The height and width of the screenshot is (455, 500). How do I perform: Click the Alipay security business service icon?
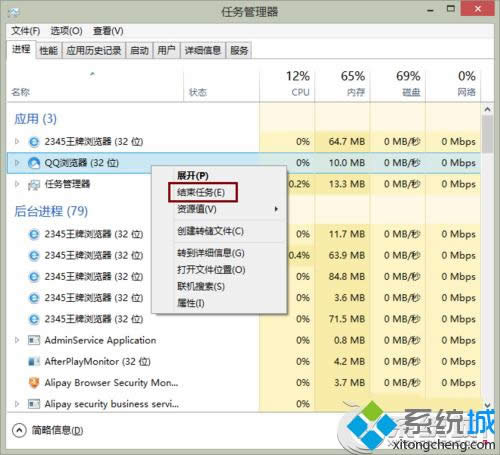click(x=34, y=404)
